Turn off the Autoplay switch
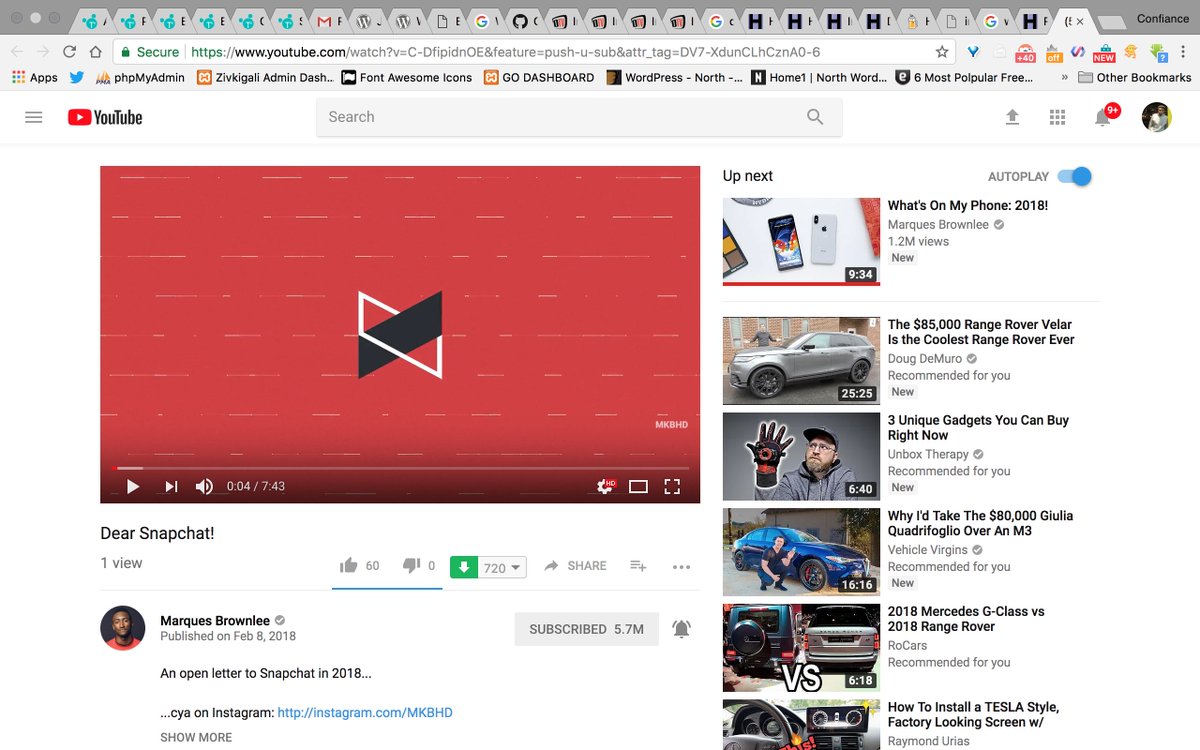1200x750 pixels. (x=1074, y=176)
